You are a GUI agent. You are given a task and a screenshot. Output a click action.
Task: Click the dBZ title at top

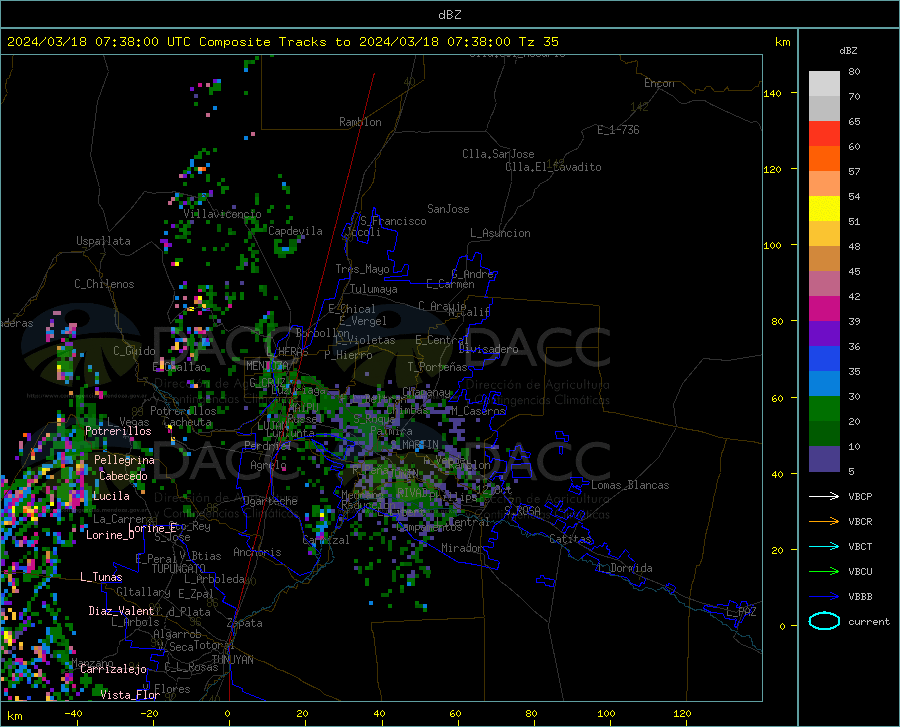[449, 15]
